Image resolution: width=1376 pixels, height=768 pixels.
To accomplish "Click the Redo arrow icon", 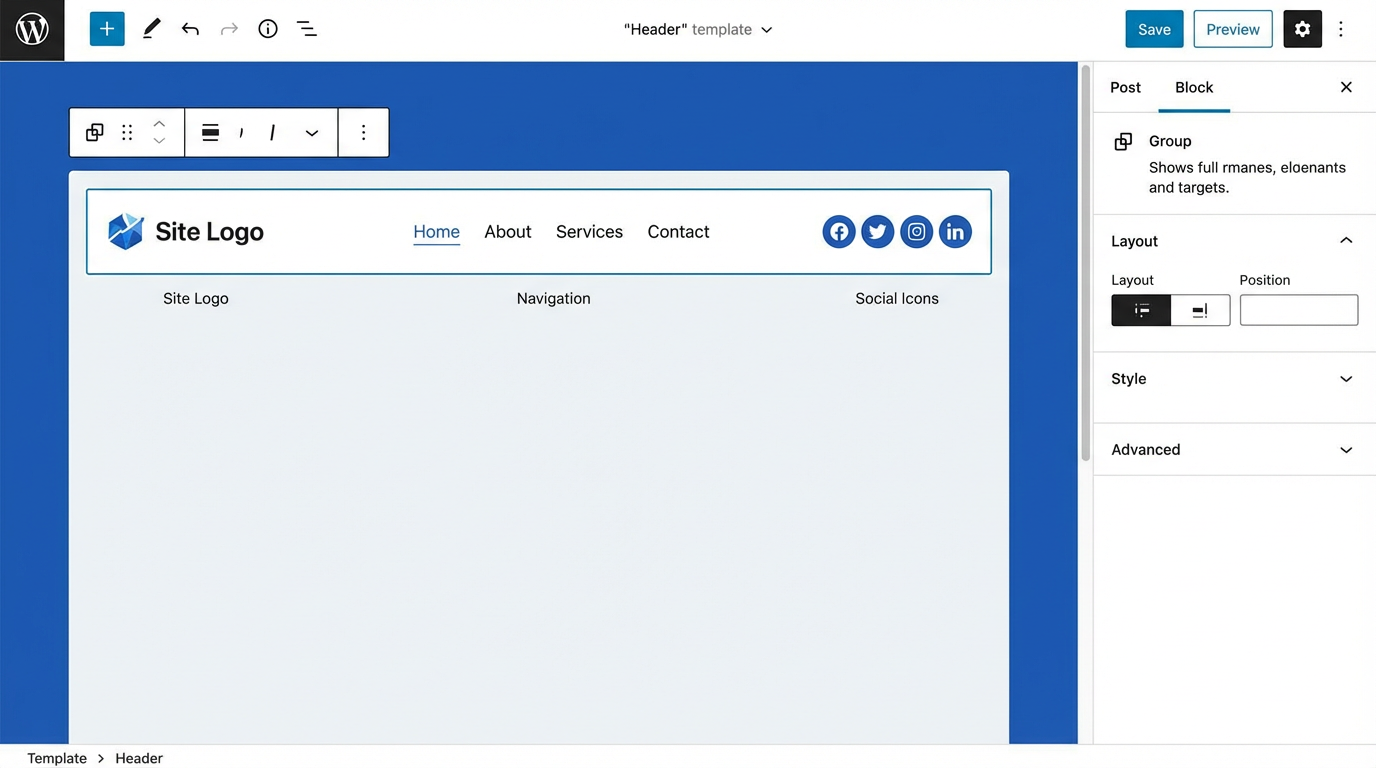I will click(x=228, y=28).
